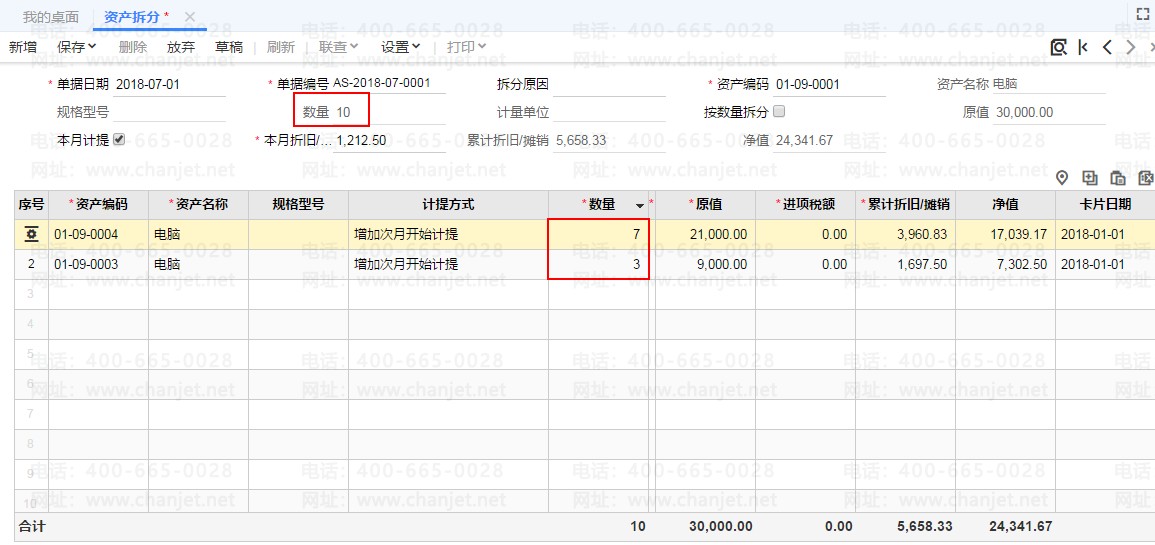Click the locate pin icon above table
Viewport: 1155px width, 545px height.
(1062, 177)
